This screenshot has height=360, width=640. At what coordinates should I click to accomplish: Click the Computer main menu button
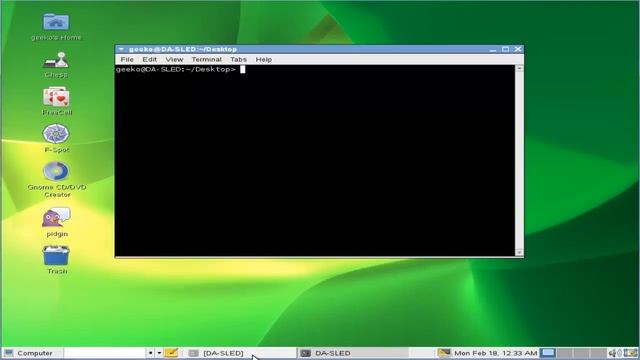point(32,353)
